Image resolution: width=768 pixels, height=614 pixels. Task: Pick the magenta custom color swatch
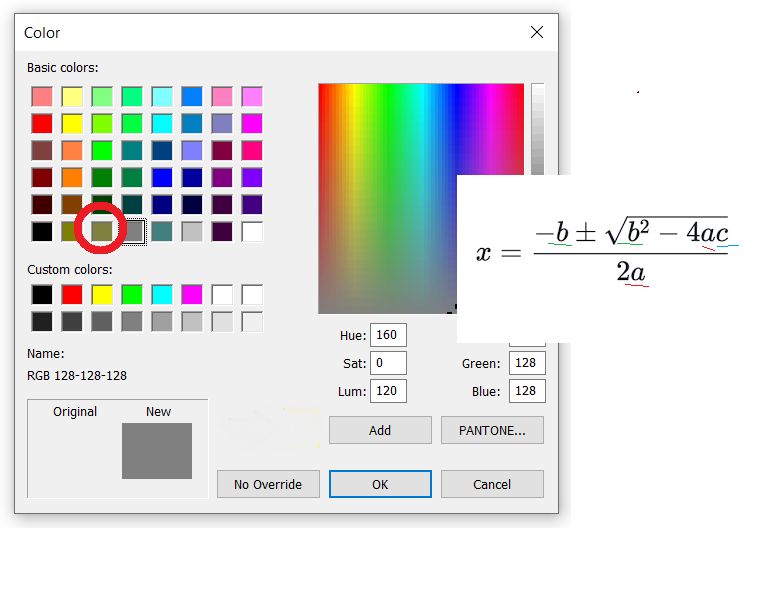(192, 295)
